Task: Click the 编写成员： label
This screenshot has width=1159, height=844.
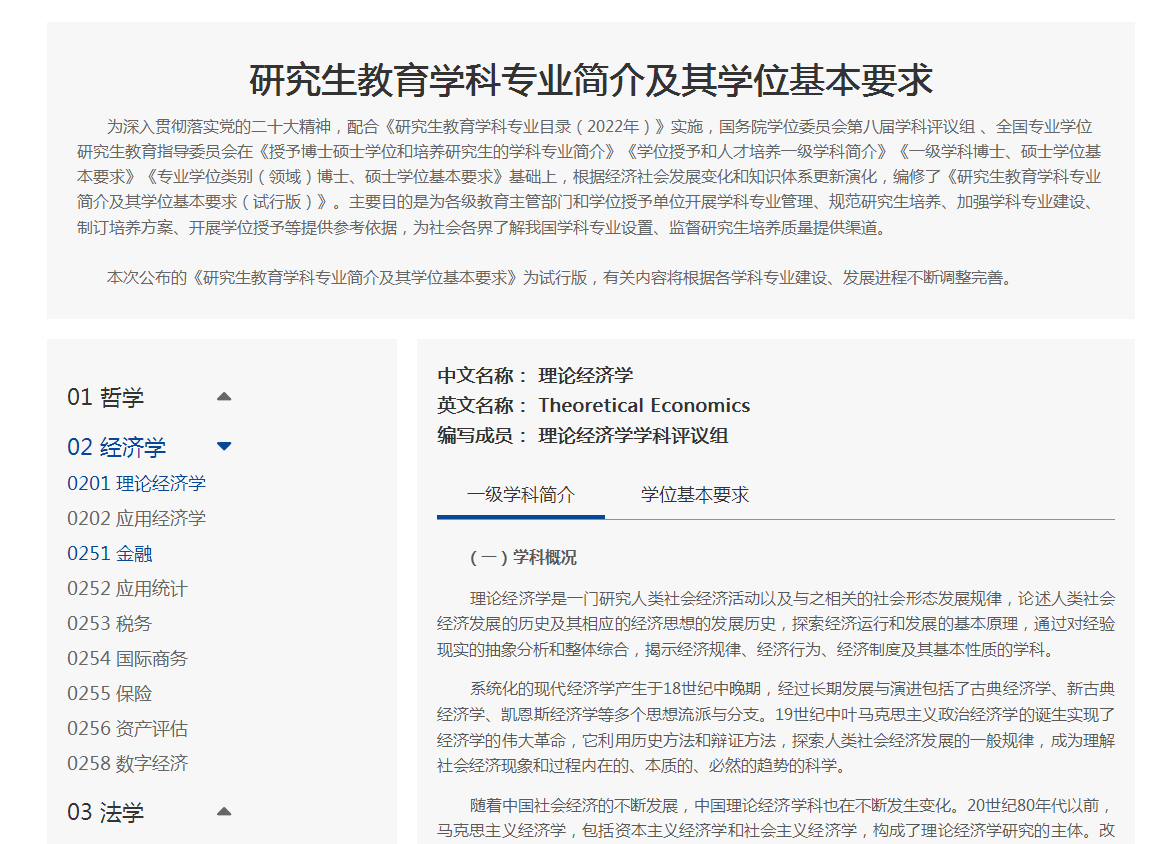Action: [482, 435]
